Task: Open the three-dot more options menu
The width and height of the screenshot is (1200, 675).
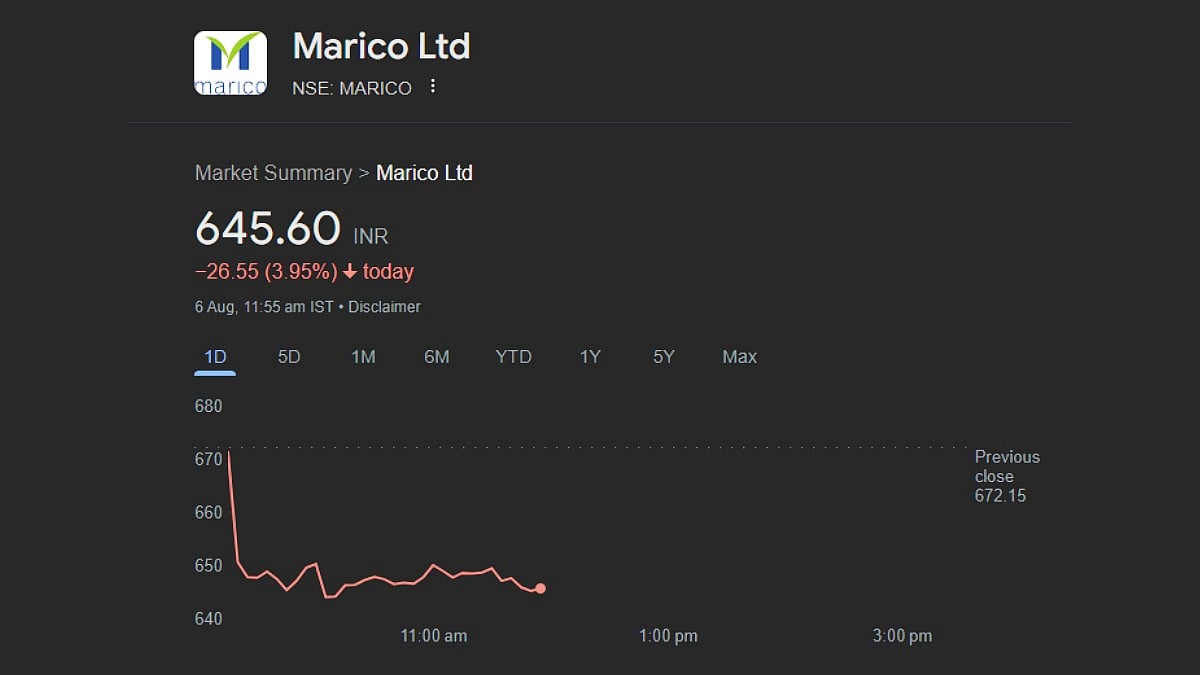Action: [432, 87]
